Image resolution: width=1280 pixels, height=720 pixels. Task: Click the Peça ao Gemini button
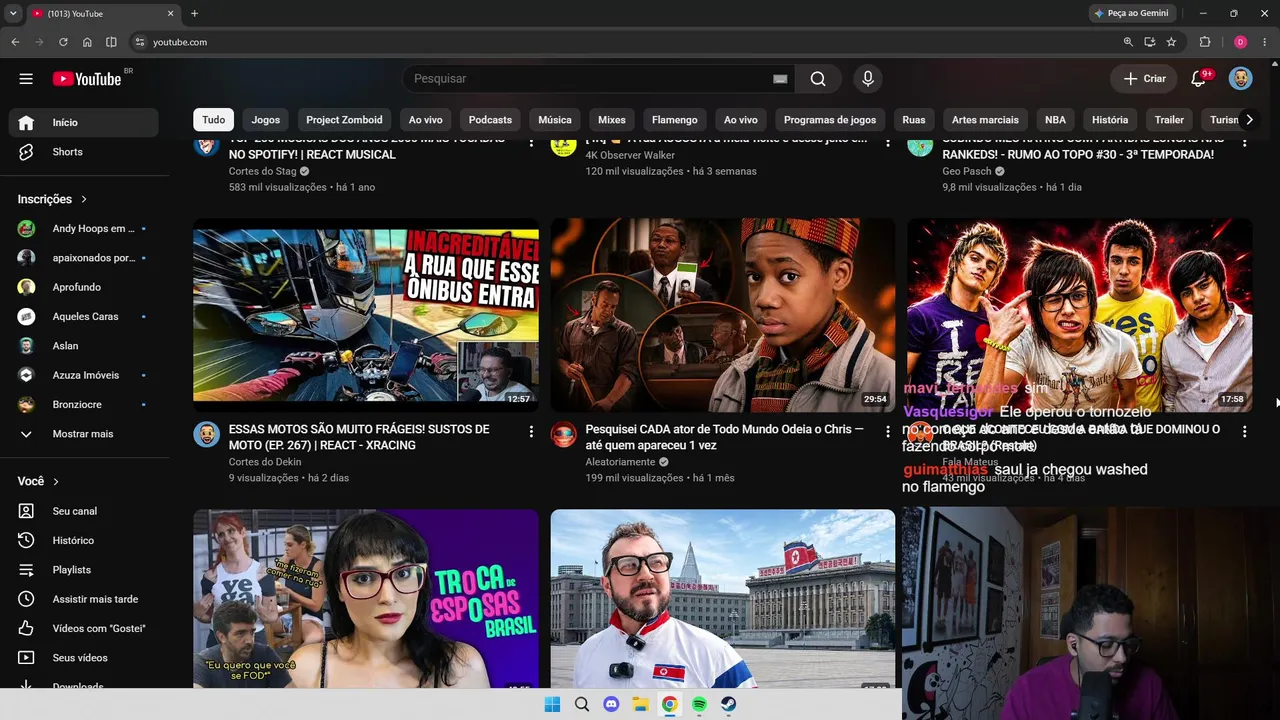1131,14
